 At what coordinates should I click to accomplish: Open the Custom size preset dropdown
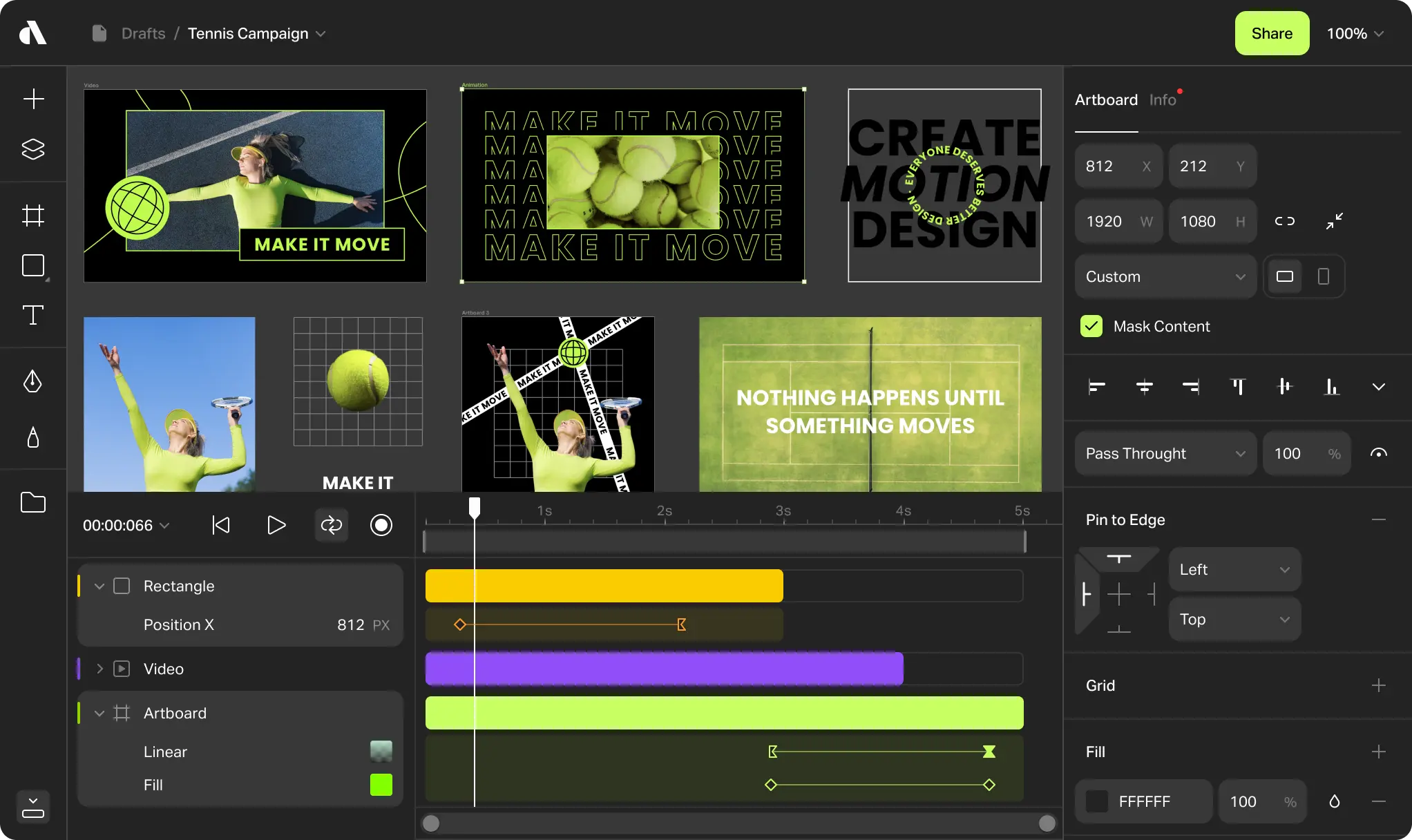[x=1165, y=276]
